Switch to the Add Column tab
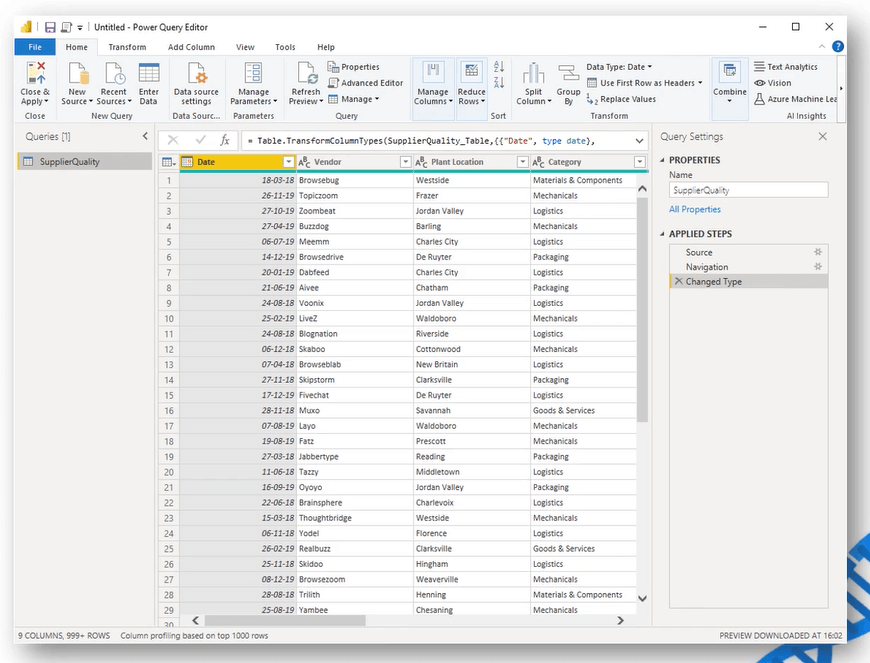The image size is (870, 663). [x=191, y=47]
